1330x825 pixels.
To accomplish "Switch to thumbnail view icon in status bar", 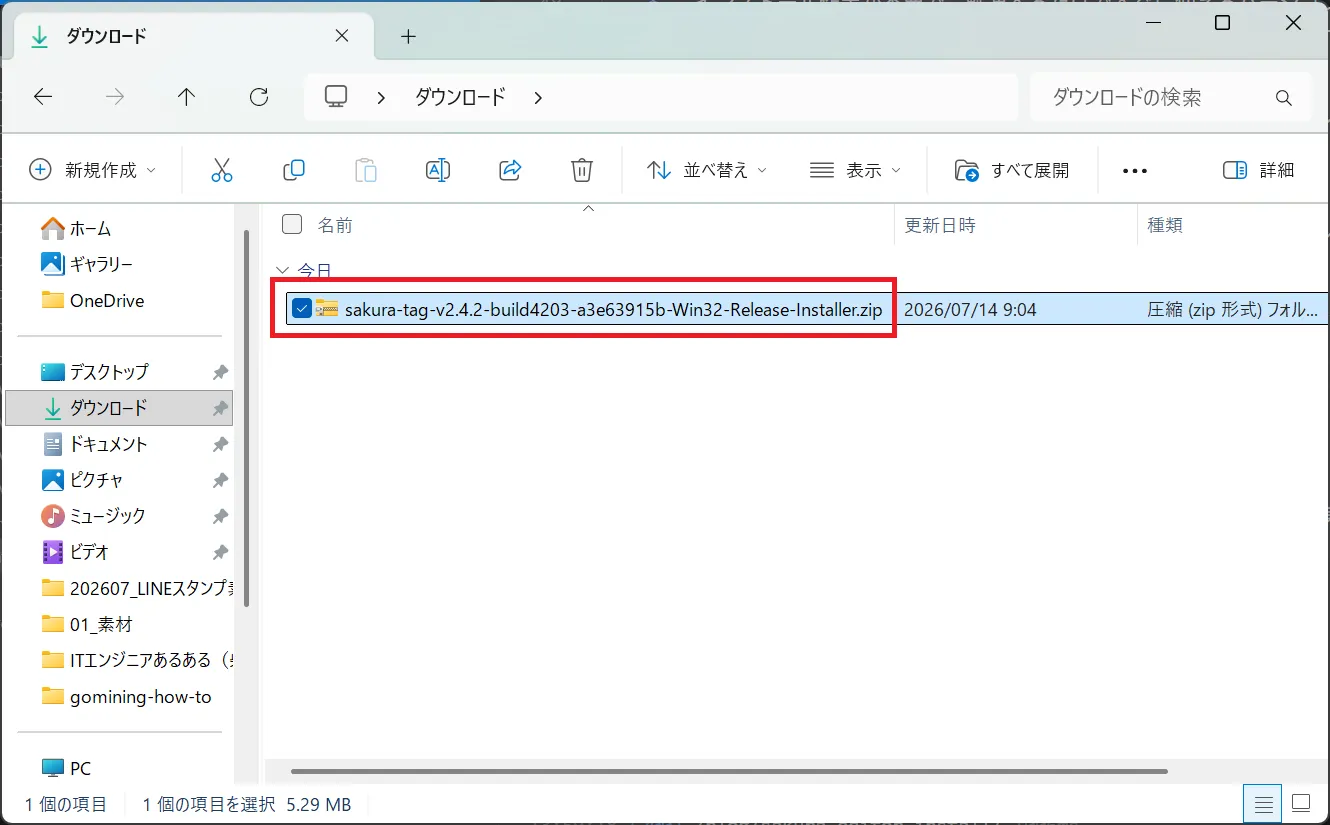I will click(1301, 803).
